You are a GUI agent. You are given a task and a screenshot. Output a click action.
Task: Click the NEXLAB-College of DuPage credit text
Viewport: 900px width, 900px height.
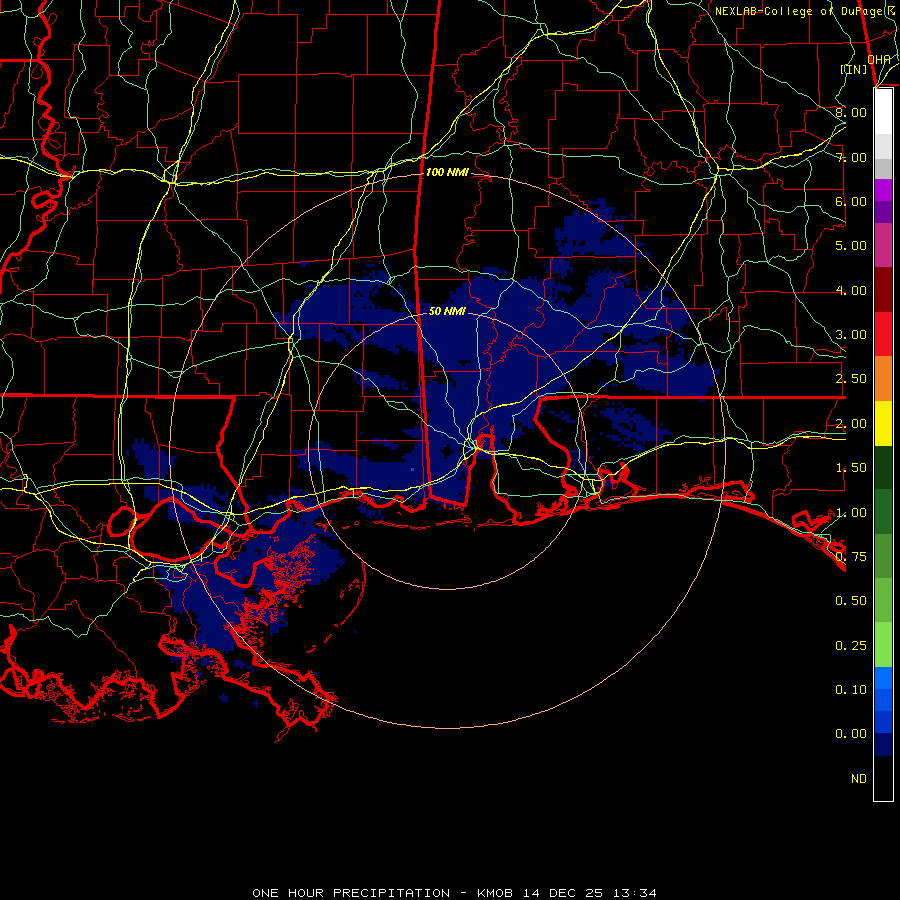click(x=805, y=11)
